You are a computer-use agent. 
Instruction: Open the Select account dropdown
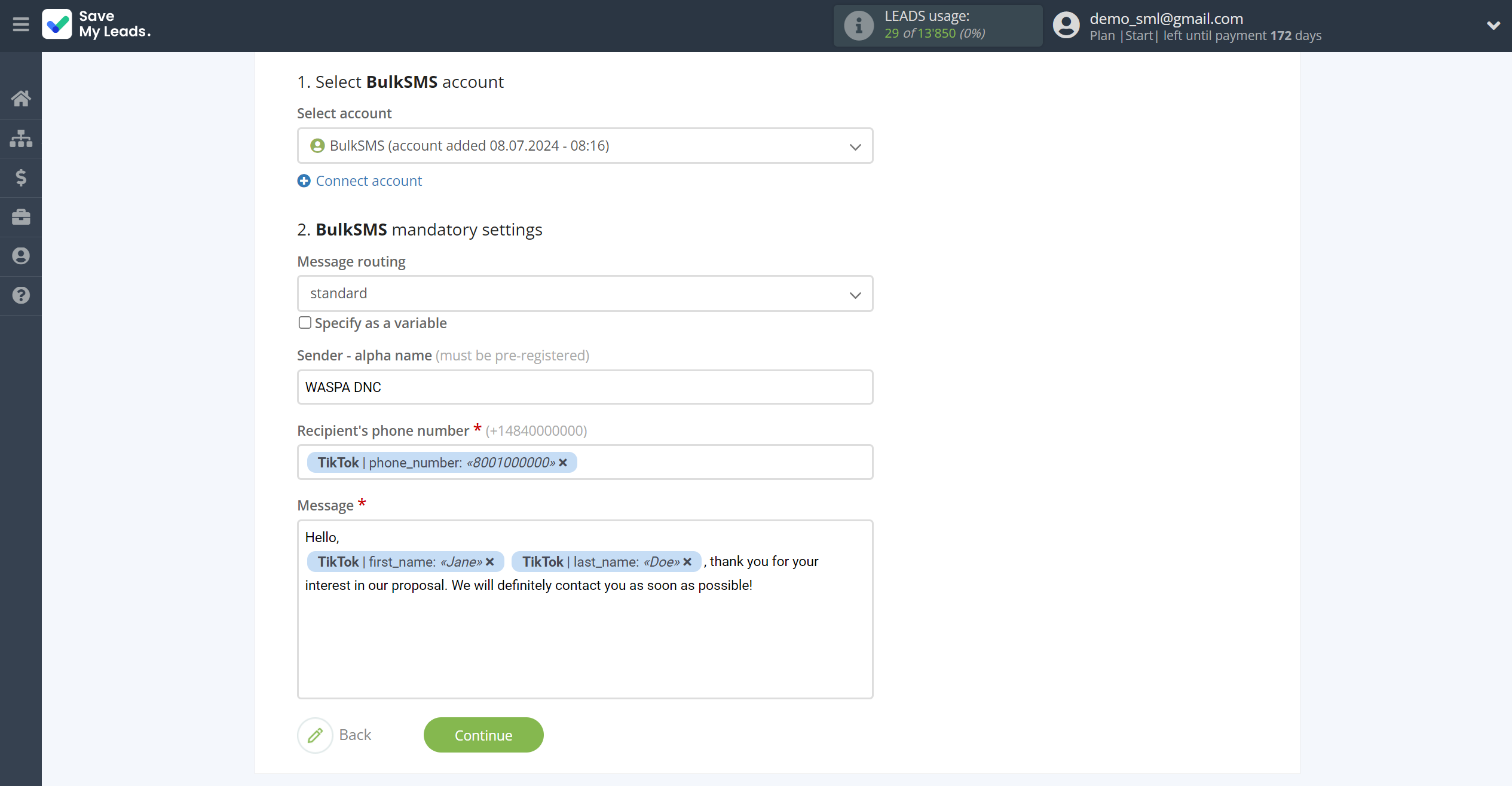(585, 146)
